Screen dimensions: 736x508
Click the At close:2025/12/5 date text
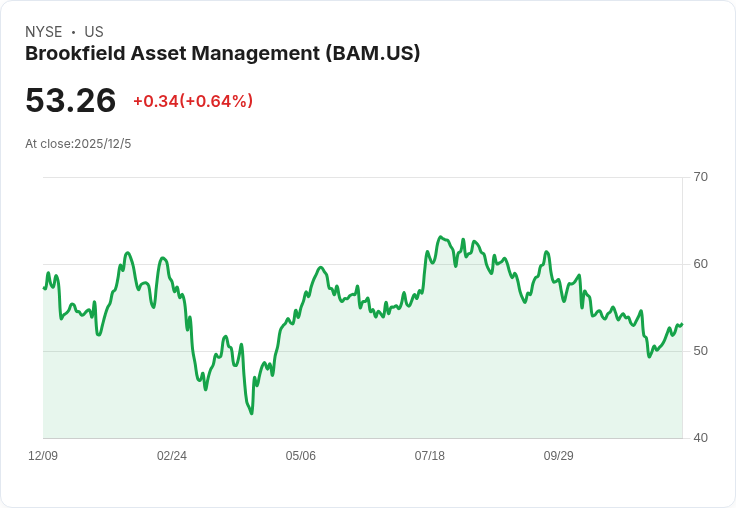[78, 144]
